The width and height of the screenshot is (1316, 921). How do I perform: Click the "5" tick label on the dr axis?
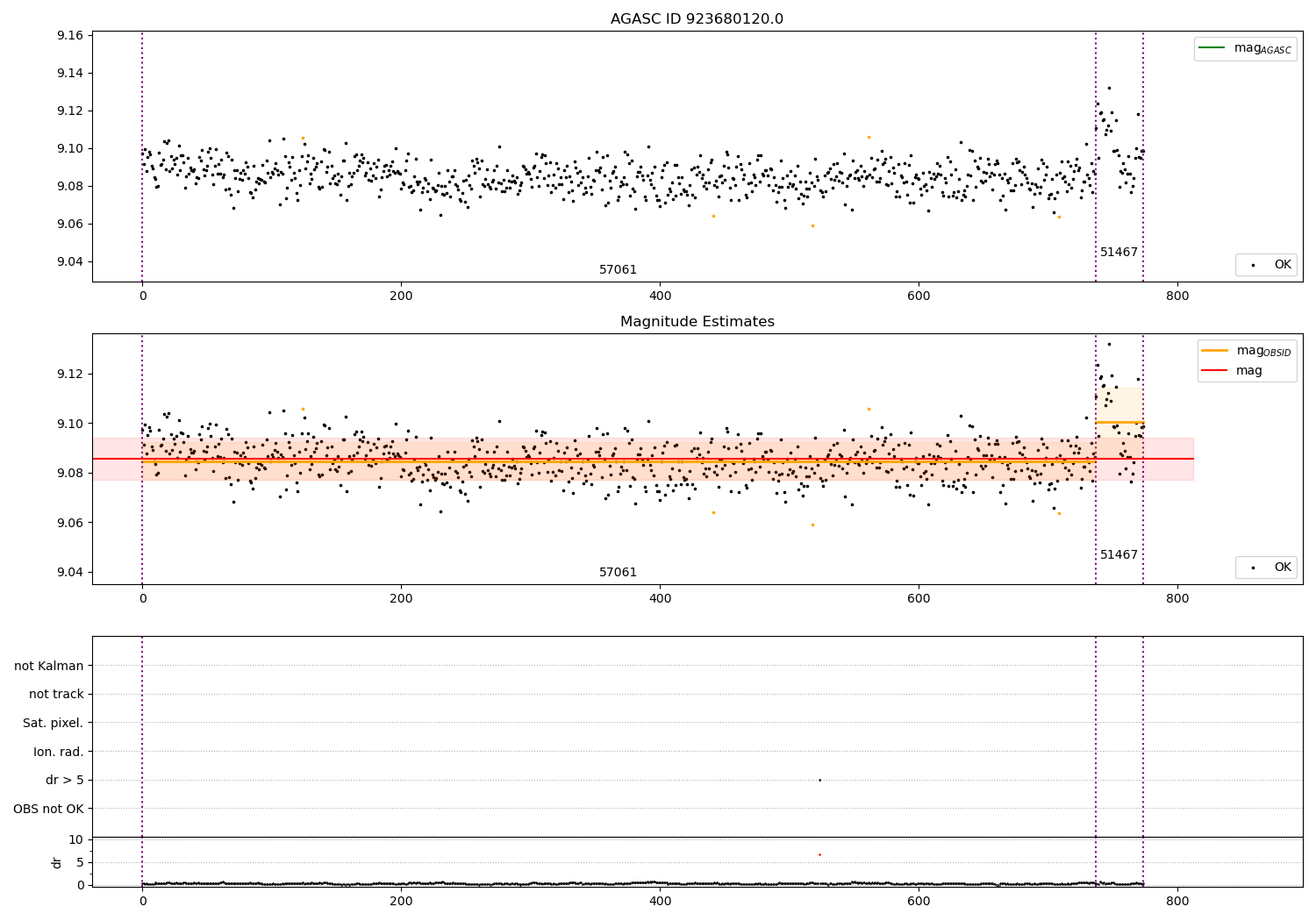click(x=80, y=863)
